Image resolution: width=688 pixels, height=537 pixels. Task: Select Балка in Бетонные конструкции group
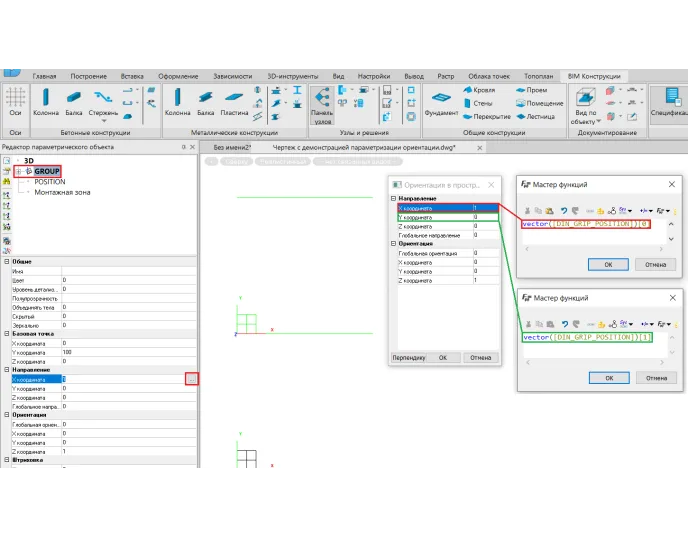[74, 102]
